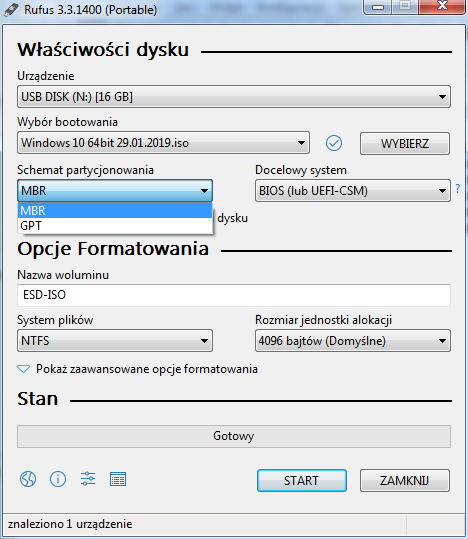Open the boot selection ISO dropdown
The image size is (468, 539).
point(163,143)
